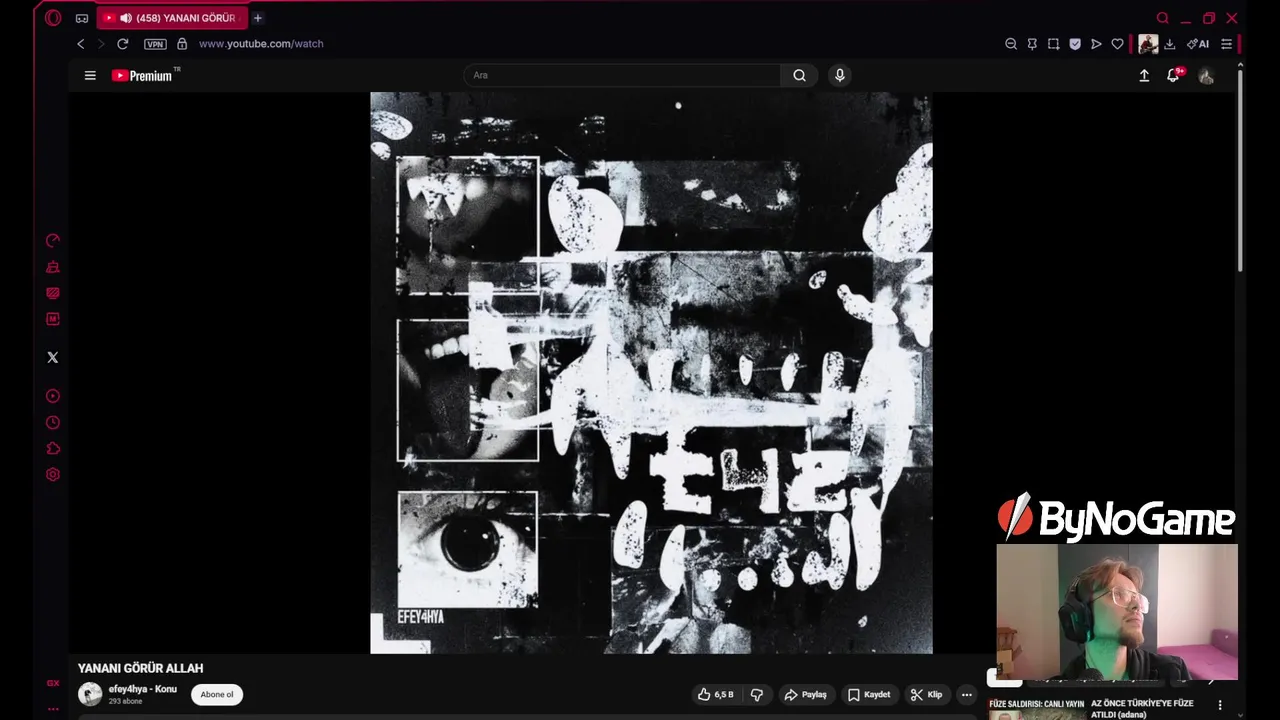Image resolution: width=1280 pixels, height=720 pixels.
Task: Toggle the VPN badge in address bar
Action: (x=155, y=44)
